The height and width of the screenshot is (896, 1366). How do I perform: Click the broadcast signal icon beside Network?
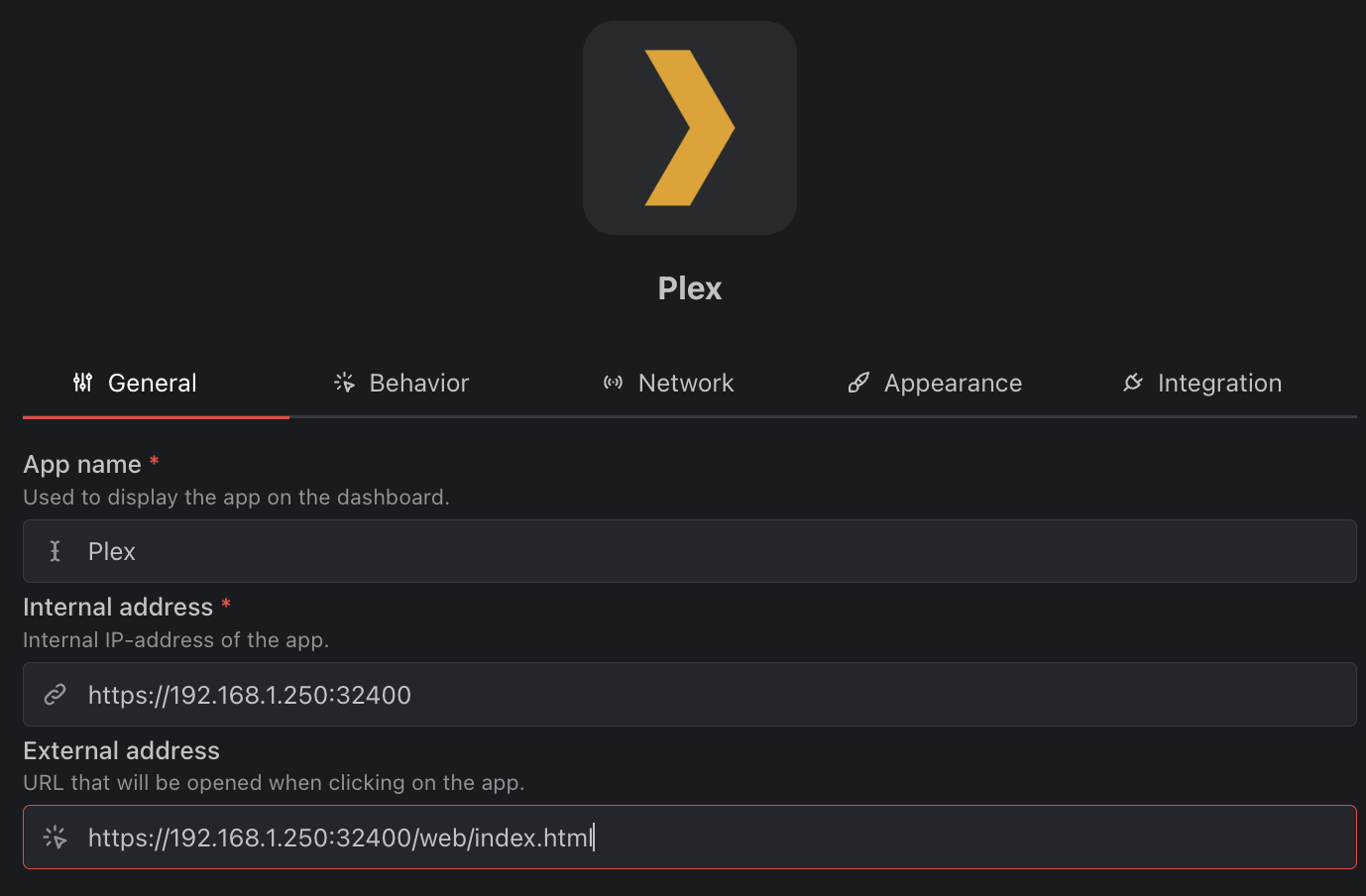click(x=614, y=383)
